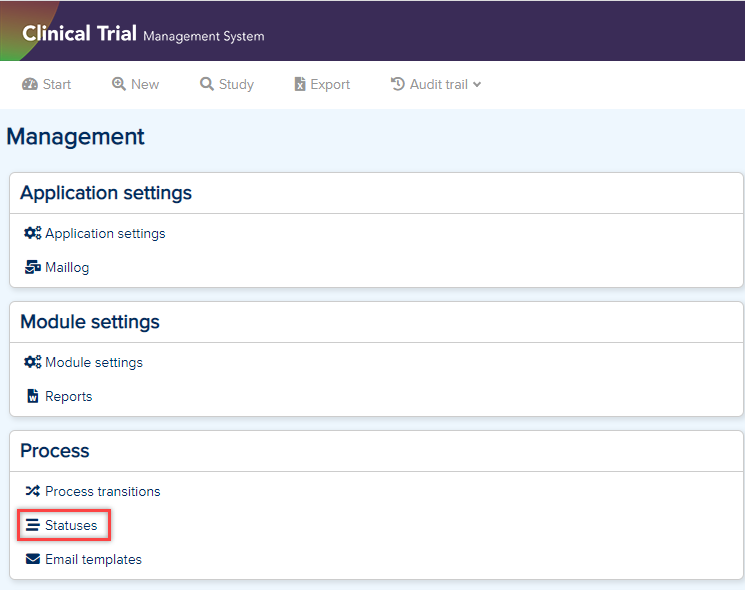Click the Module settings section heading
745x590 pixels.
(90, 322)
